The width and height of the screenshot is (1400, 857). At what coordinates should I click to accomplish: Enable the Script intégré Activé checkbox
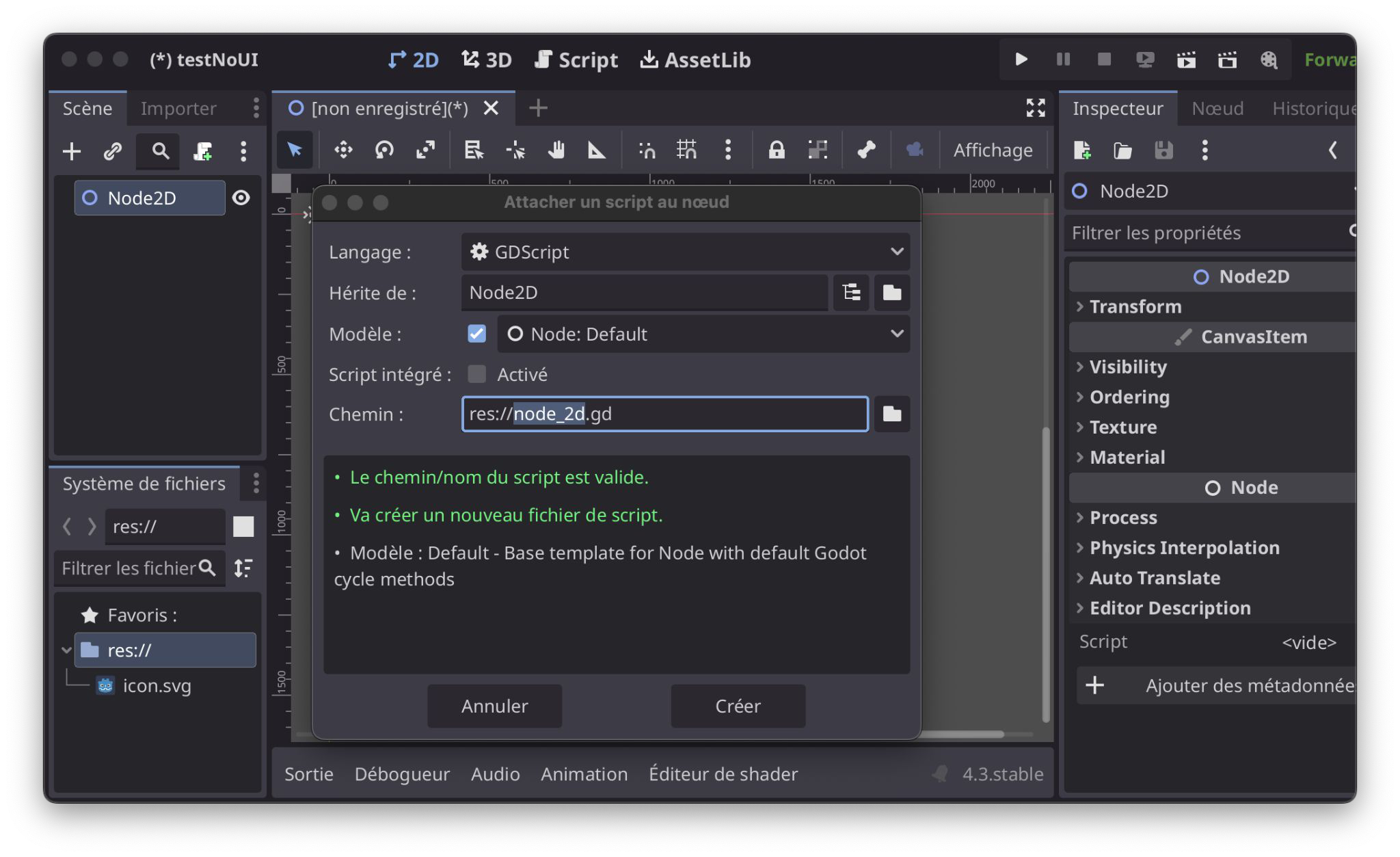pyautogui.click(x=476, y=374)
